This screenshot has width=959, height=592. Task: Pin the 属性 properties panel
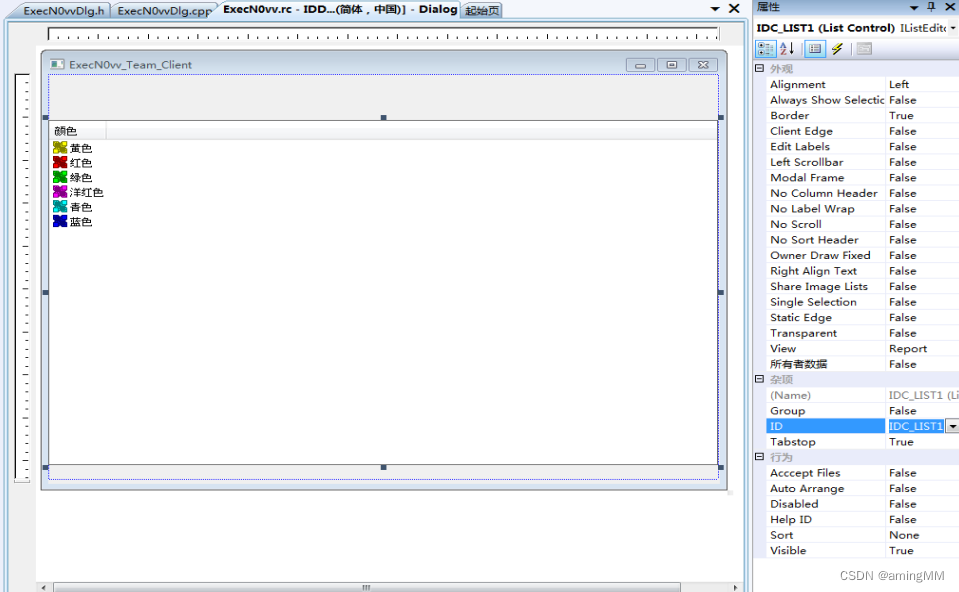[x=931, y=7]
